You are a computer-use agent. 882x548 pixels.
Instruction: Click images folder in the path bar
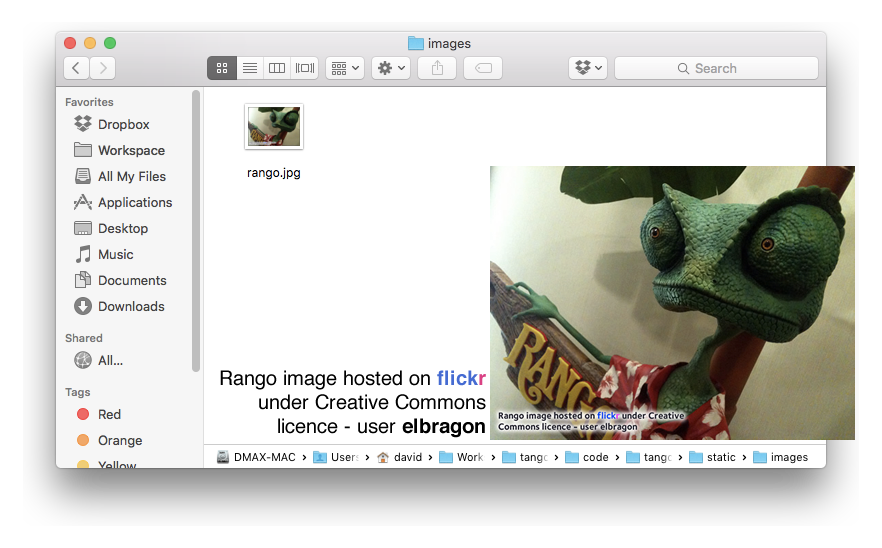click(x=781, y=457)
